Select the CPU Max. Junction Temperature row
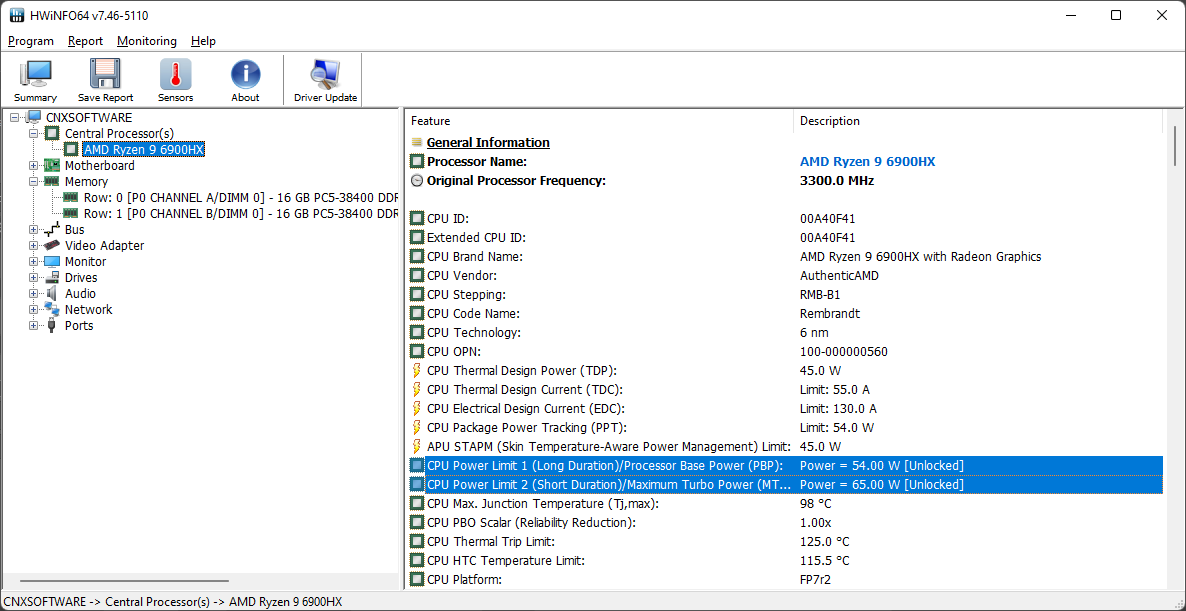This screenshot has width=1186, height=611. (x=786, y=504)
